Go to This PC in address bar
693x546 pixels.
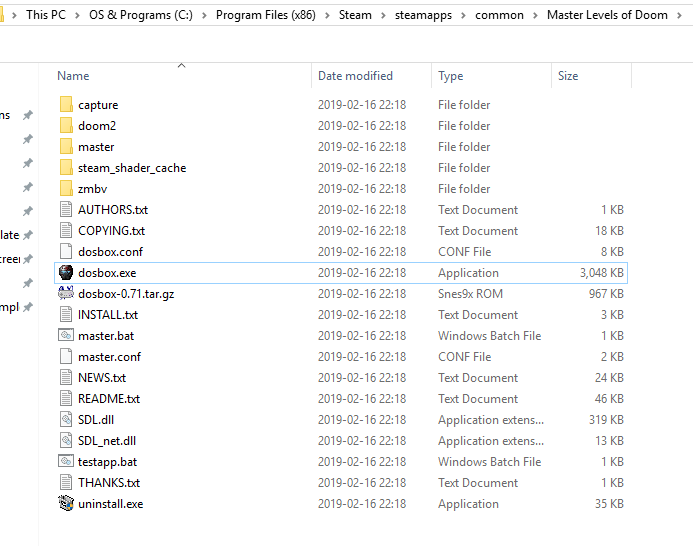[46, 15]
